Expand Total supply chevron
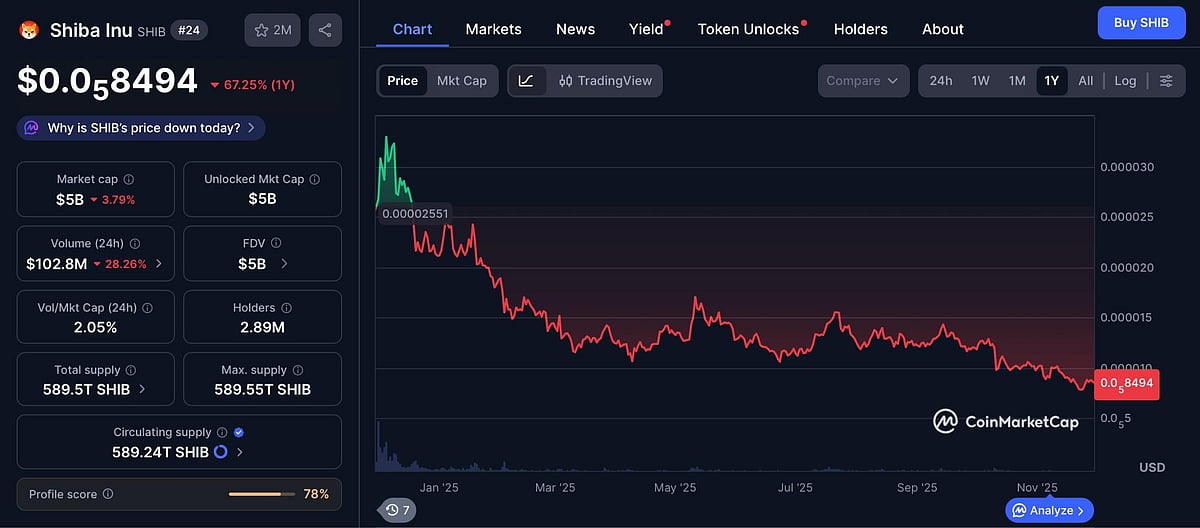 (142, 389)
